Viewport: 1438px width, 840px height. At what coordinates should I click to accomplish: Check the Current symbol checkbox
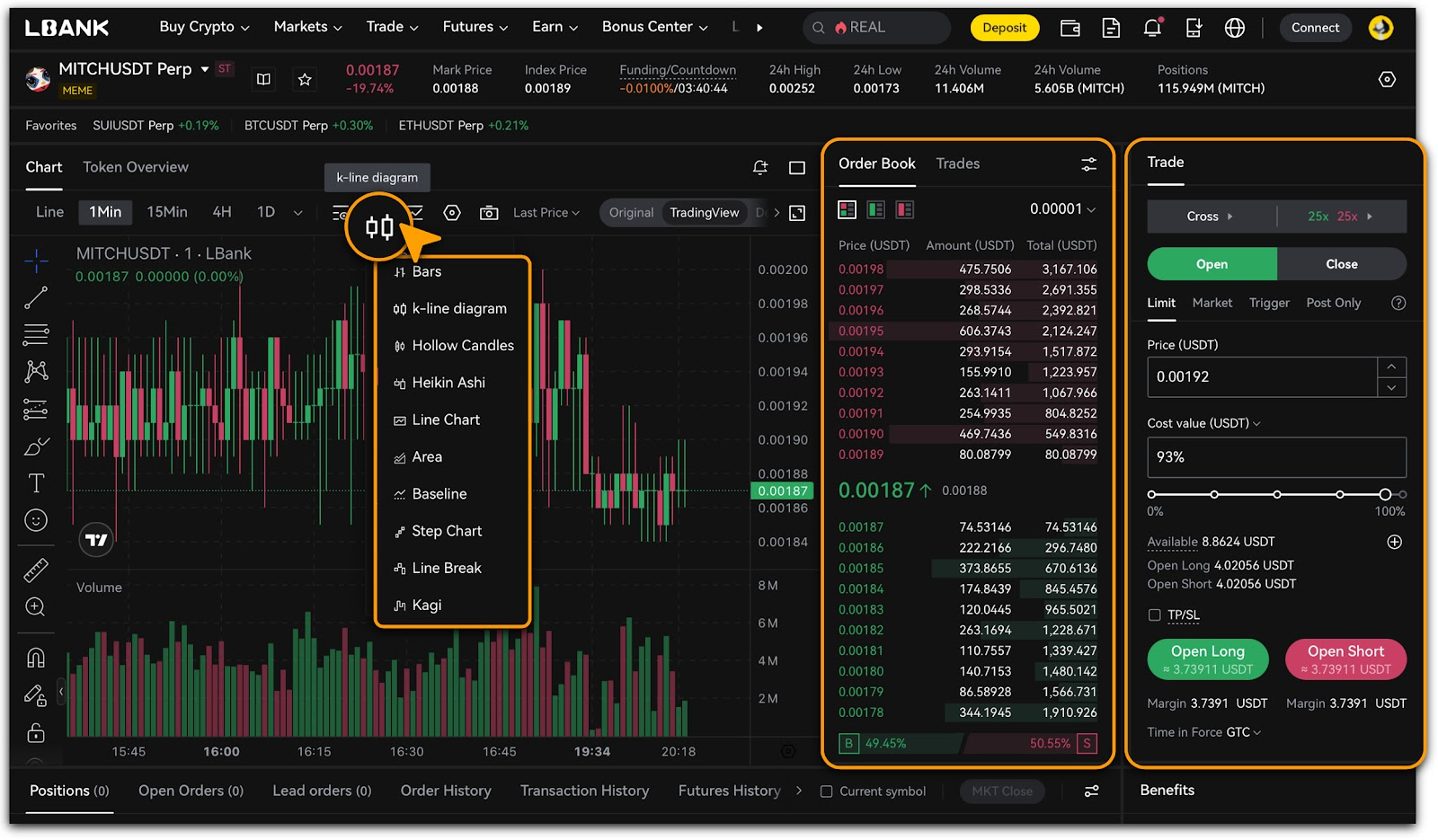point(826,791)
